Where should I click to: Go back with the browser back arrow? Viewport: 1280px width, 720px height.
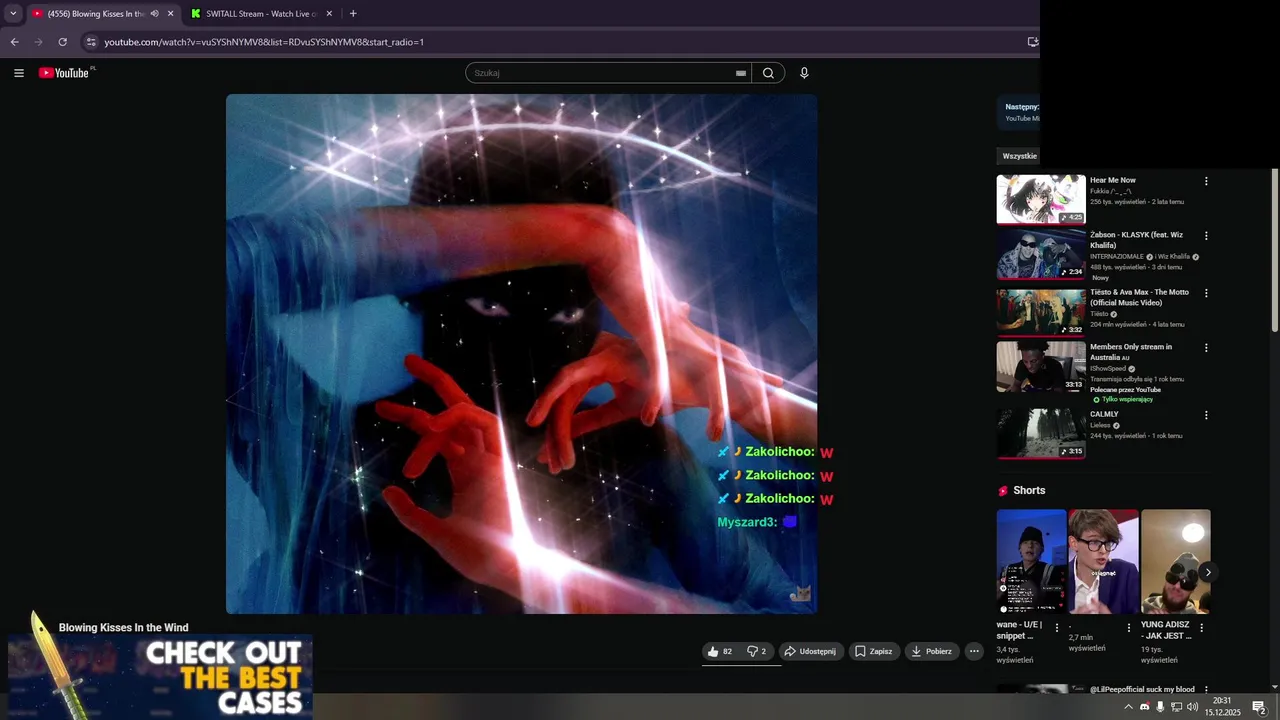pos(14,42)
